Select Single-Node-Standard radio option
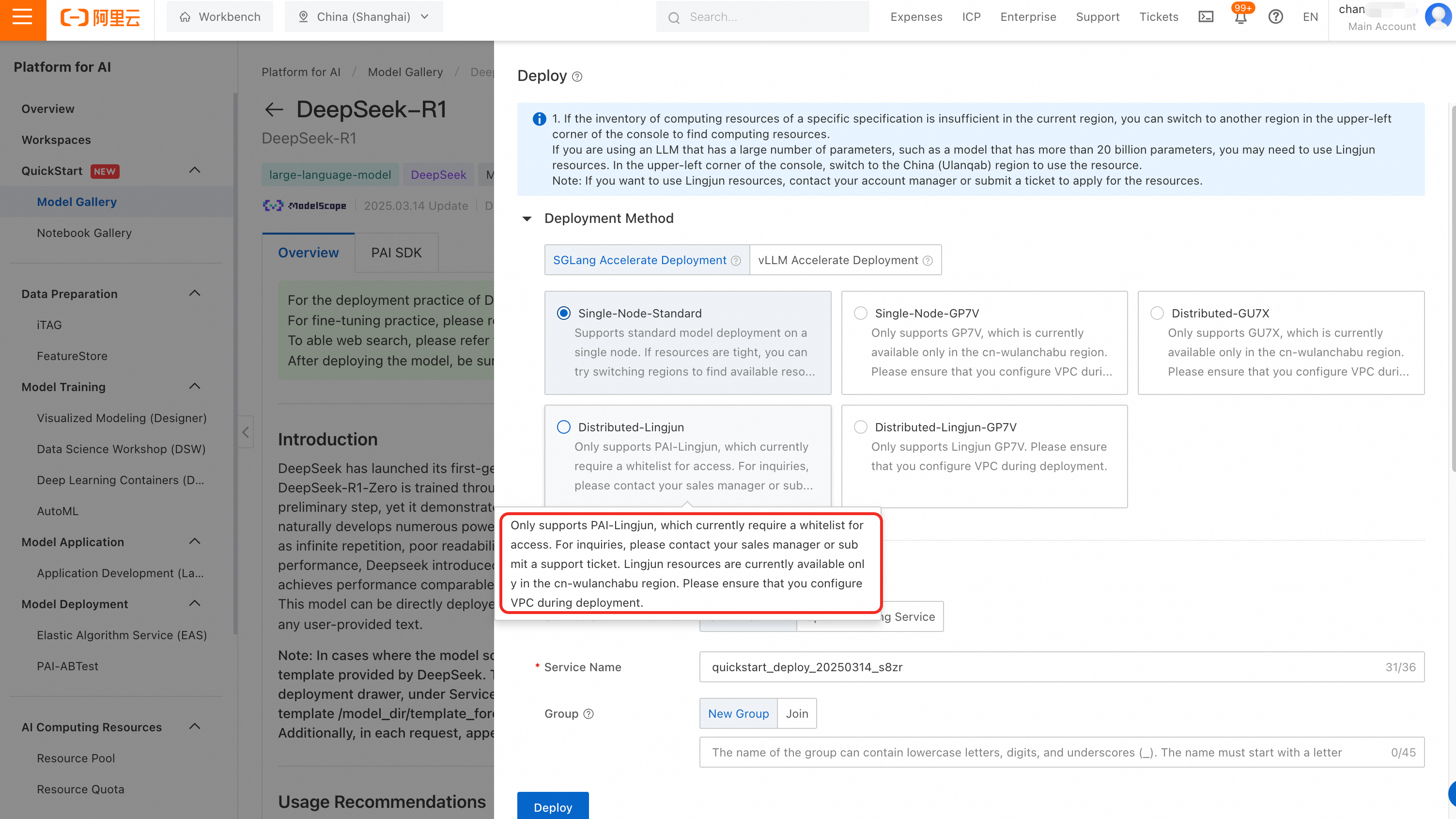The image size is (1456, 819). click(563, 314)
